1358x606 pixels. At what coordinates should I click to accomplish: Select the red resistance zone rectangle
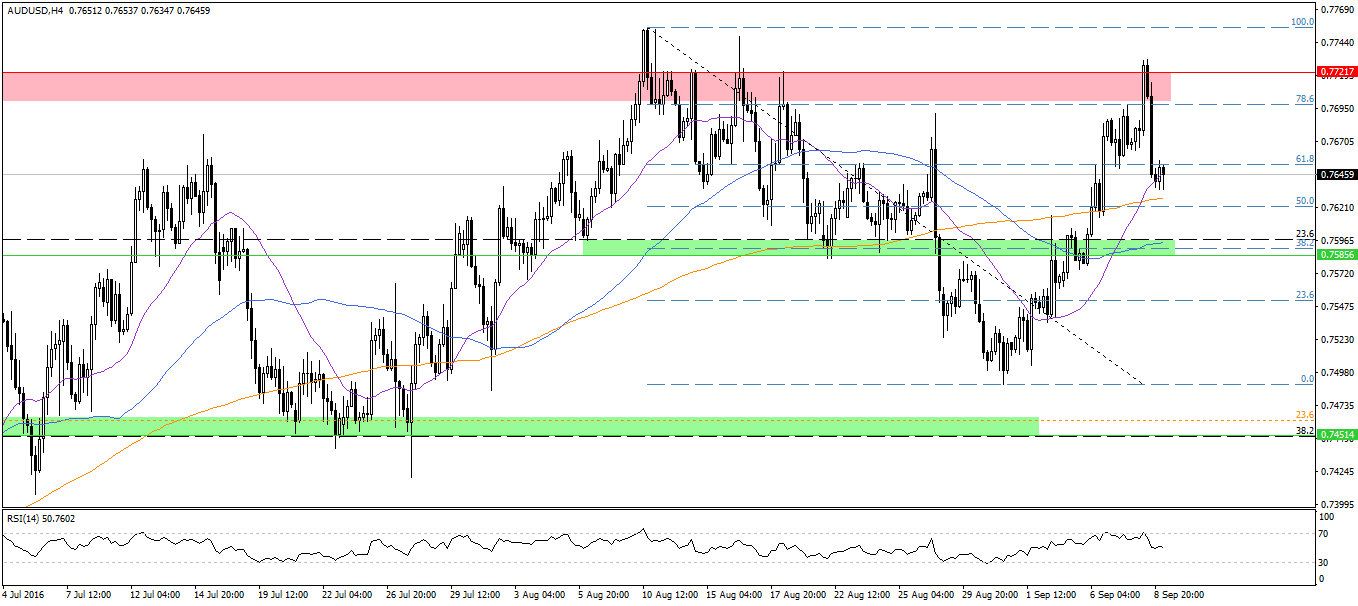(x=600, y=87)
